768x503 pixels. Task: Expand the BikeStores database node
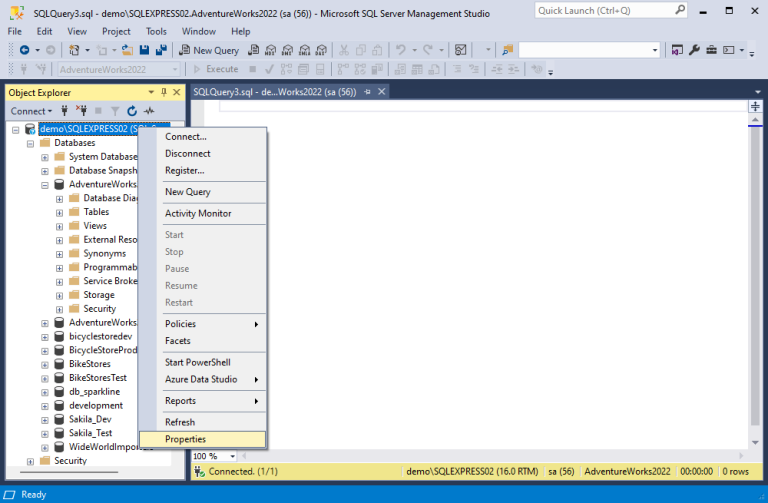tap(45, 364)
